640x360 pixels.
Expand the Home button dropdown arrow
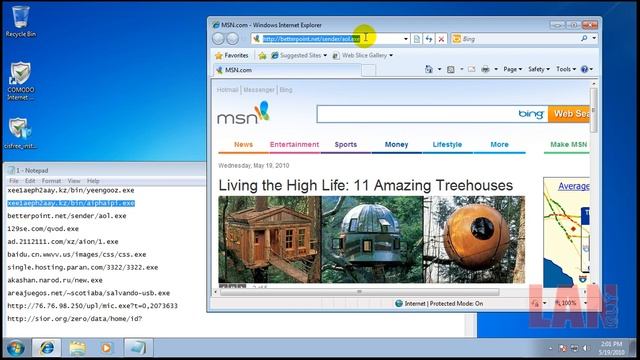pos(440,69)
